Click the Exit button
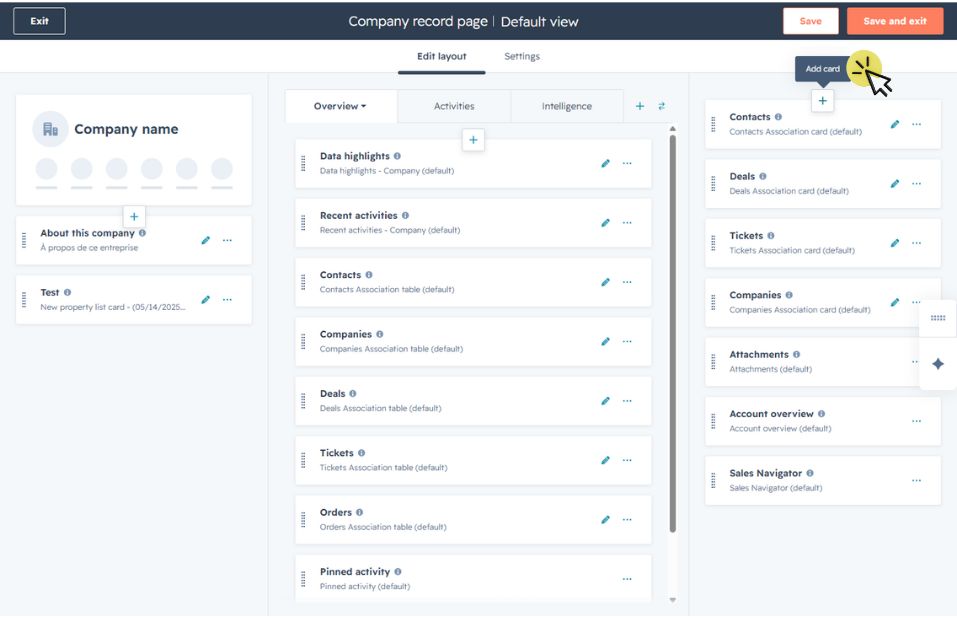The width and height of the screenshot is (957, 633). [40, 21]
